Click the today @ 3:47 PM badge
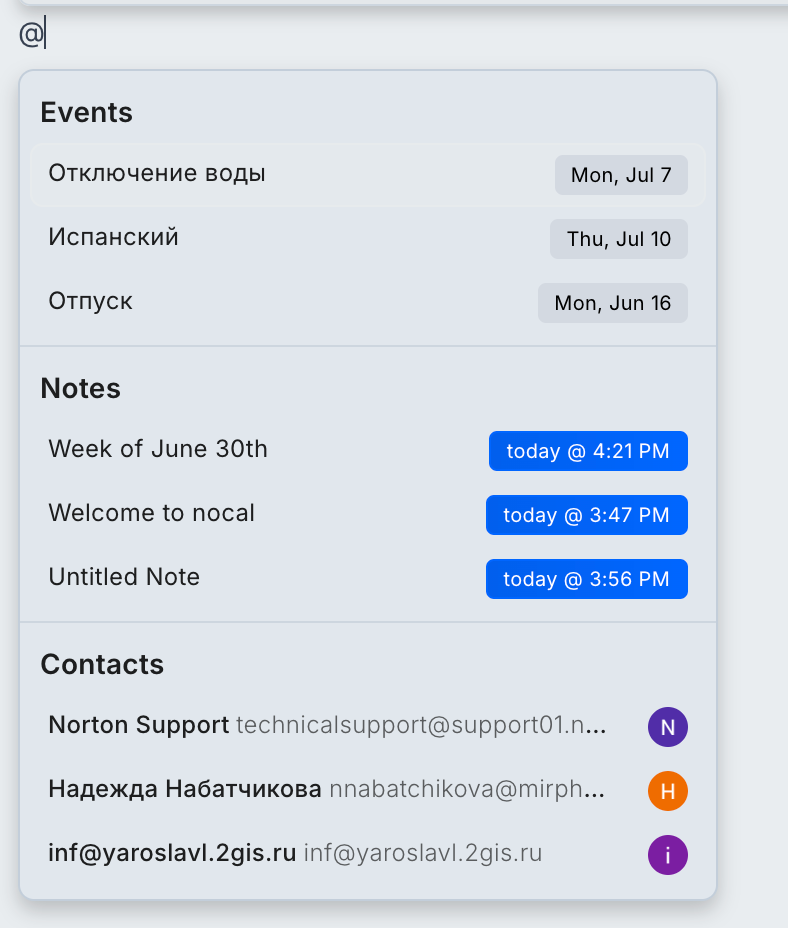The image size is (788, 928). coord(587,515)
